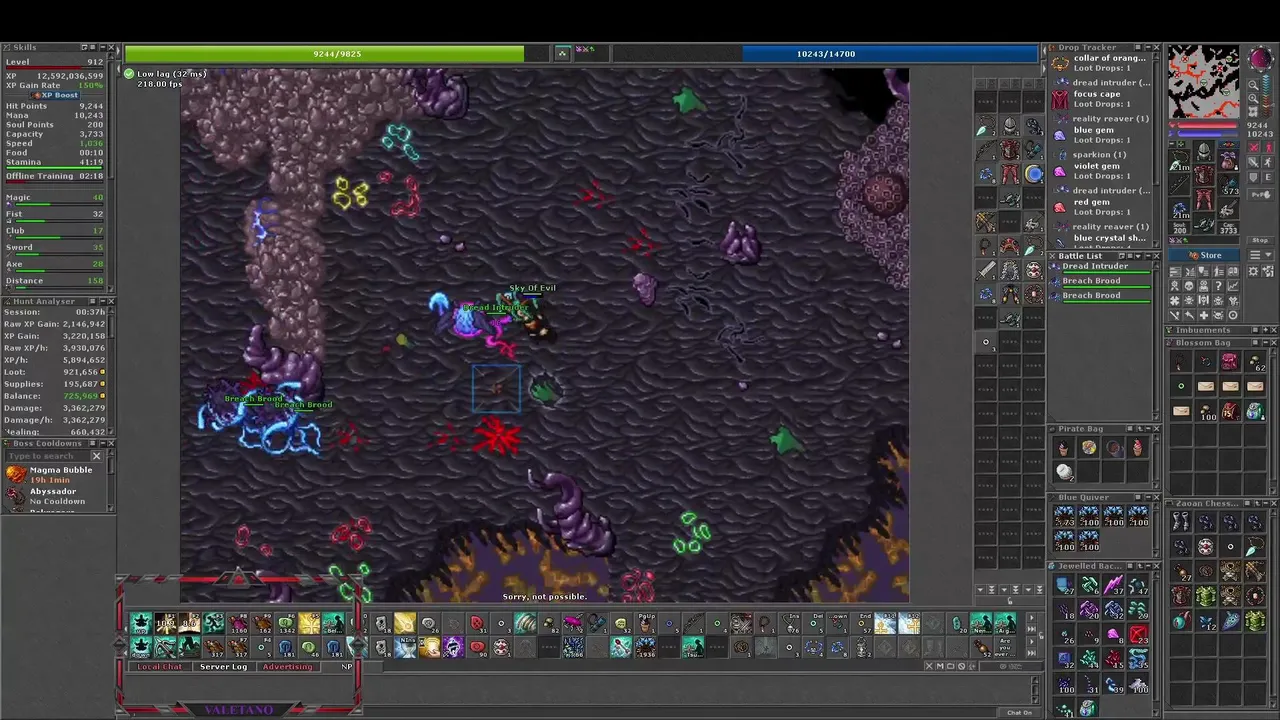Toggle the PvP mode button

(1261, 194)
